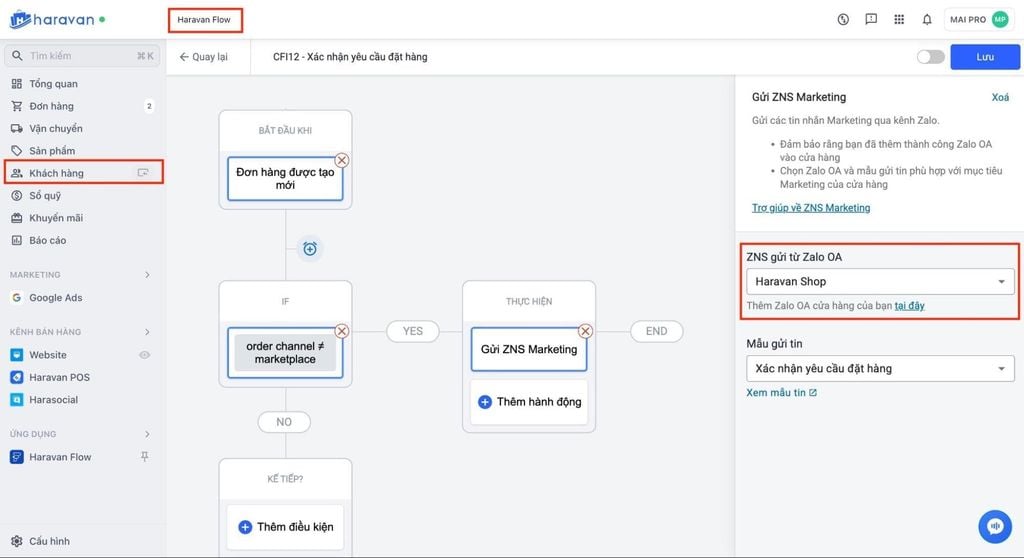
Task: Open the notifications bell
Action: (x=927, y=19)
